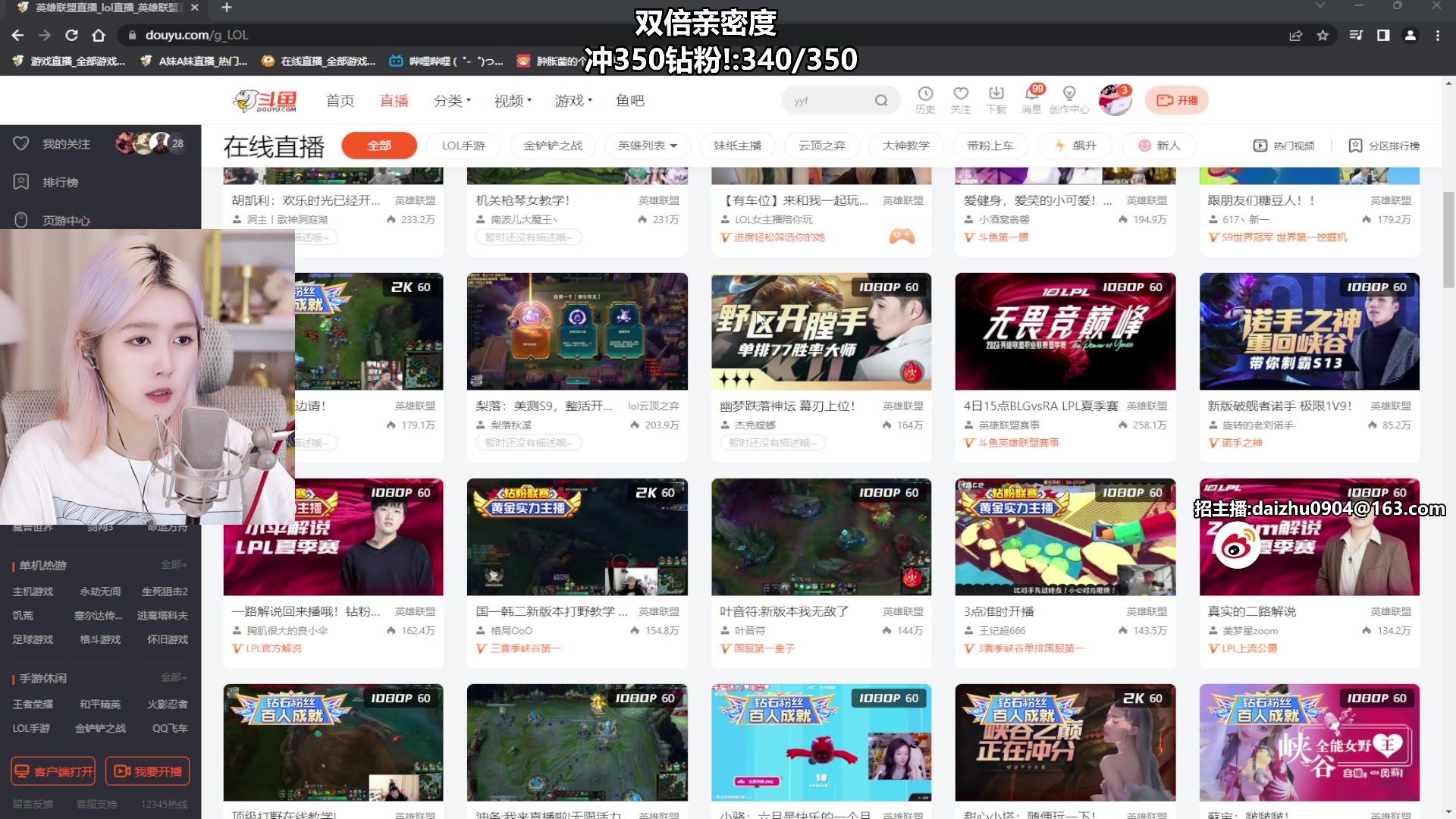Viewport: 1456px width, 819px height.
Task: Open 无畏竞巅峰 LPL stream thumbnail
Action: [1065, 331]
